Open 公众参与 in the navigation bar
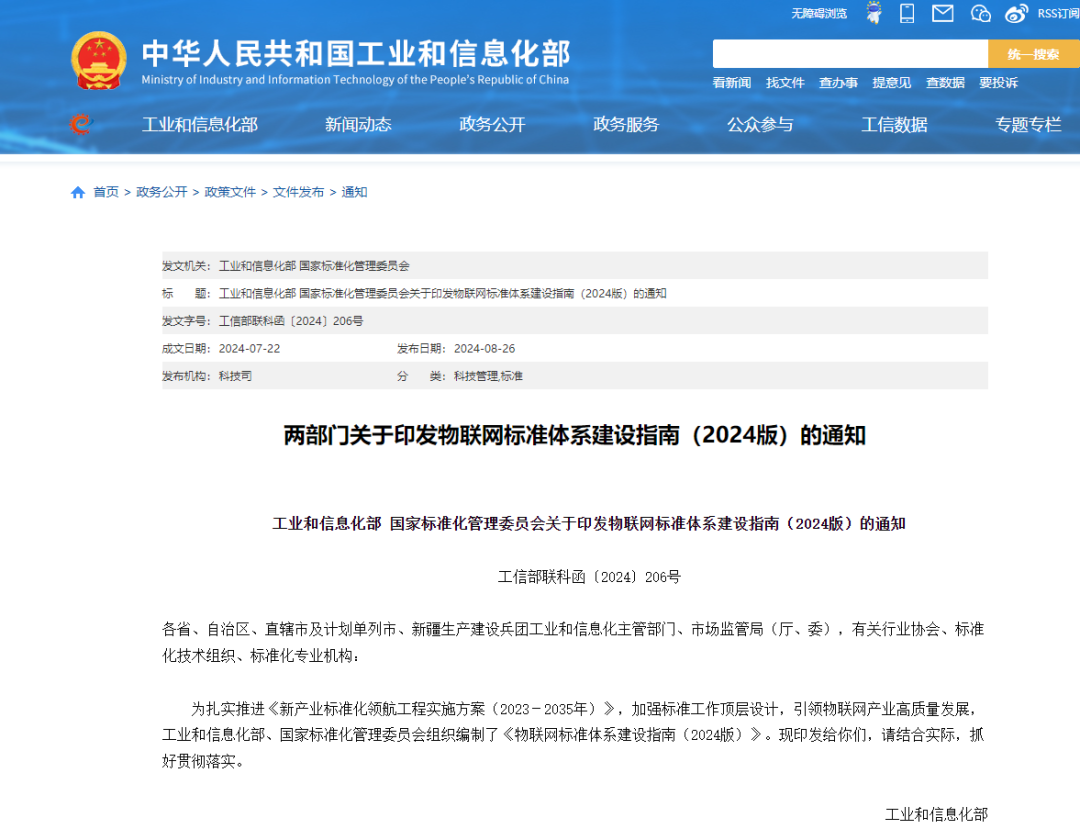The image size is (1080, 829). point(760,124)
